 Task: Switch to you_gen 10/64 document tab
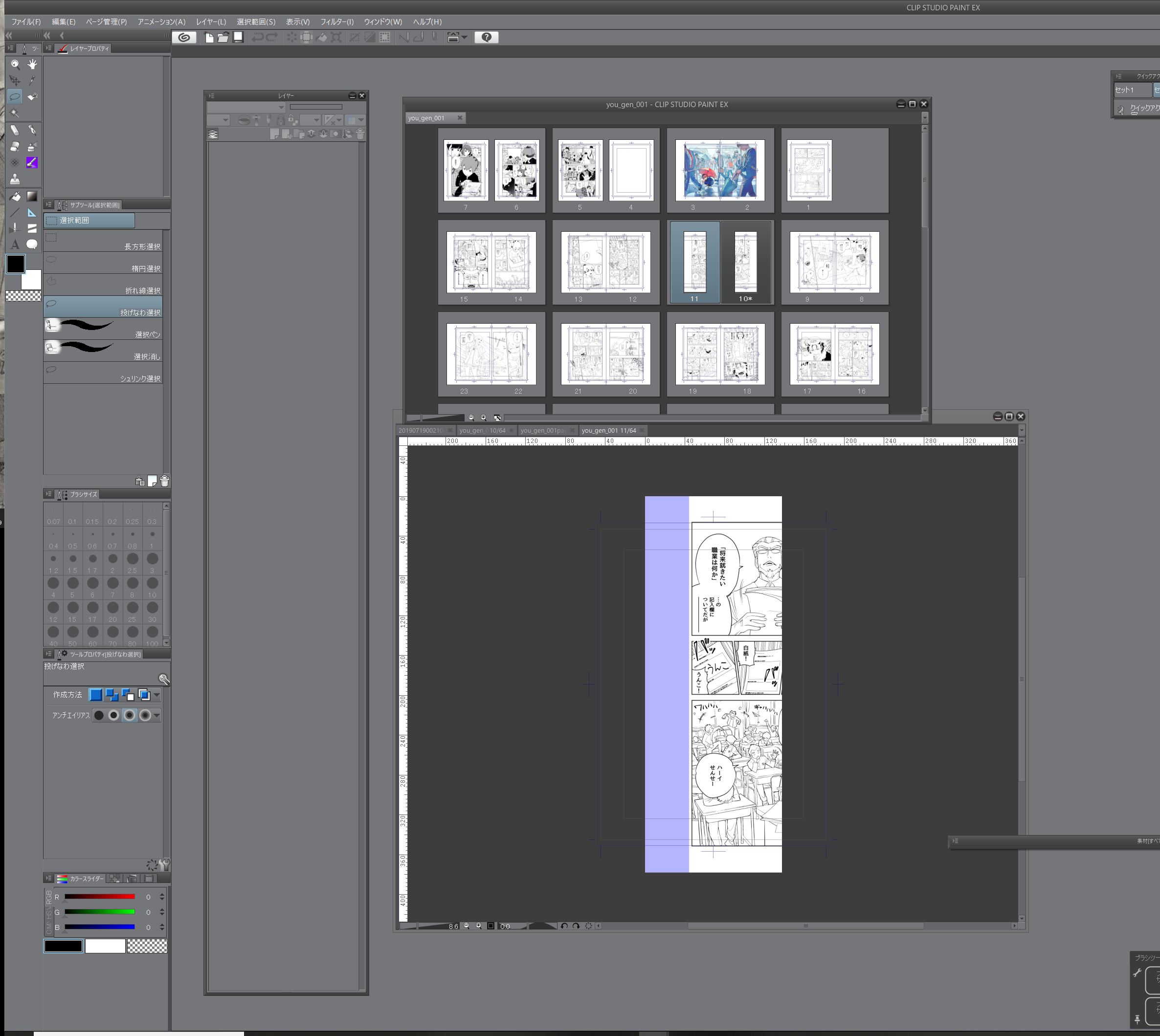tap(483, 430)
